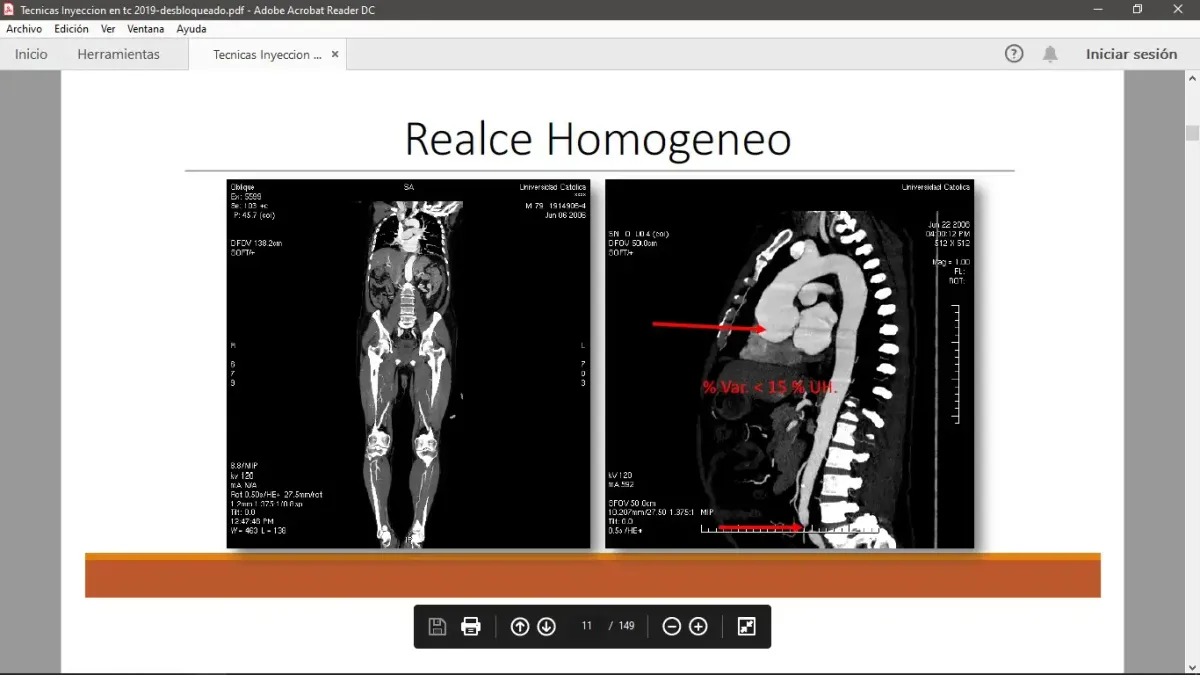The image size is (1200, 675).
Task: Open the Archivo menu
Action: pyautogui.click(x=24, y=29)
